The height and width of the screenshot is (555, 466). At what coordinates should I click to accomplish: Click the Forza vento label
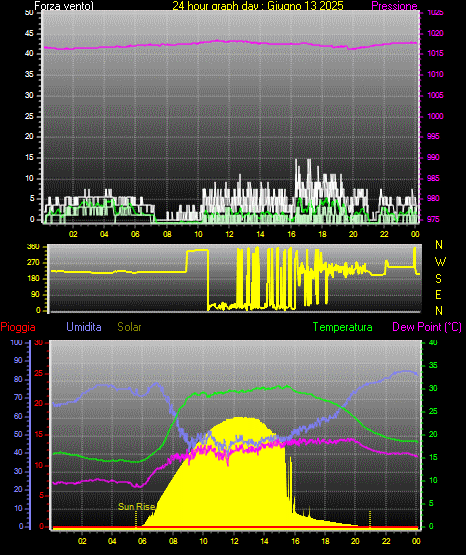(64, 6)
